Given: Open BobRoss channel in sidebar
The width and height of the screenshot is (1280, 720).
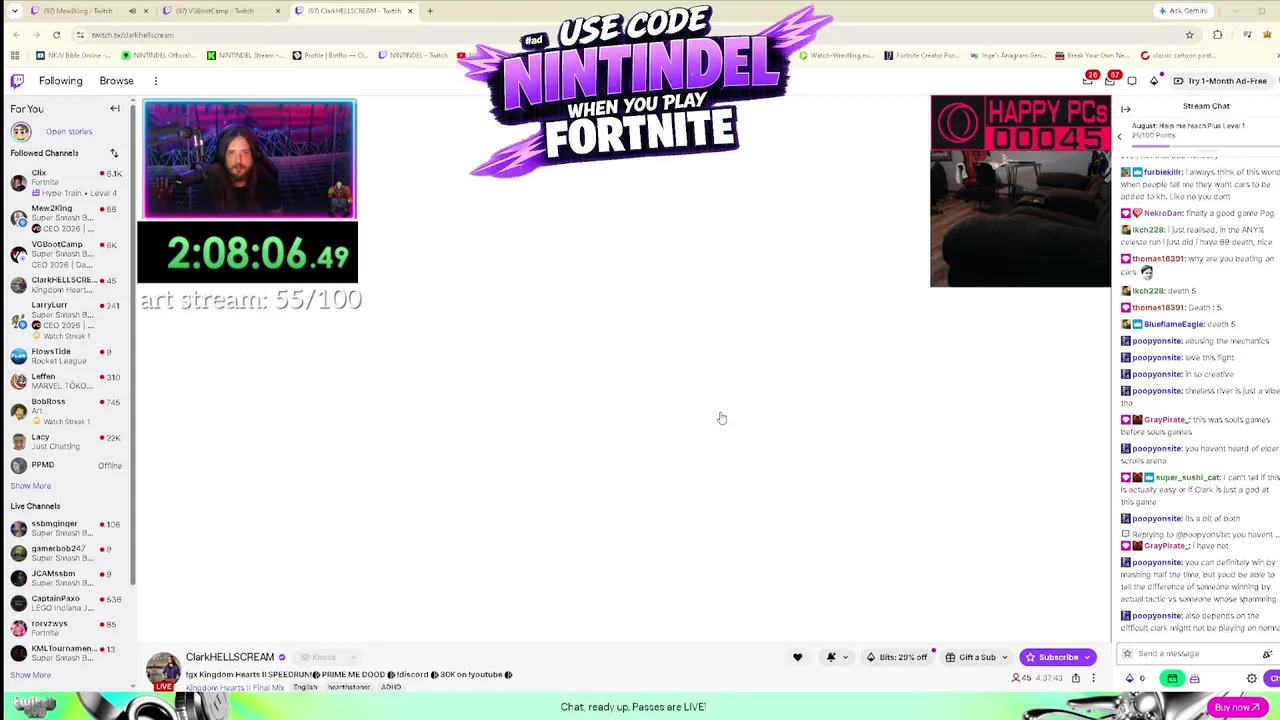Looking at the screenshot, I should 66,410.
